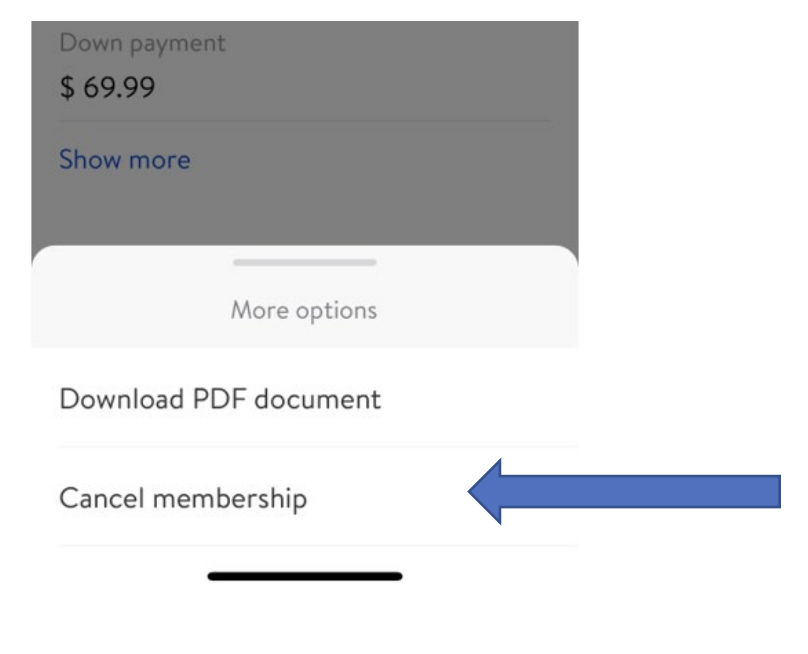This screenshot has height=654, width=808.
Task: Tap the Cancel membership option
Action: tap(183, 497)
